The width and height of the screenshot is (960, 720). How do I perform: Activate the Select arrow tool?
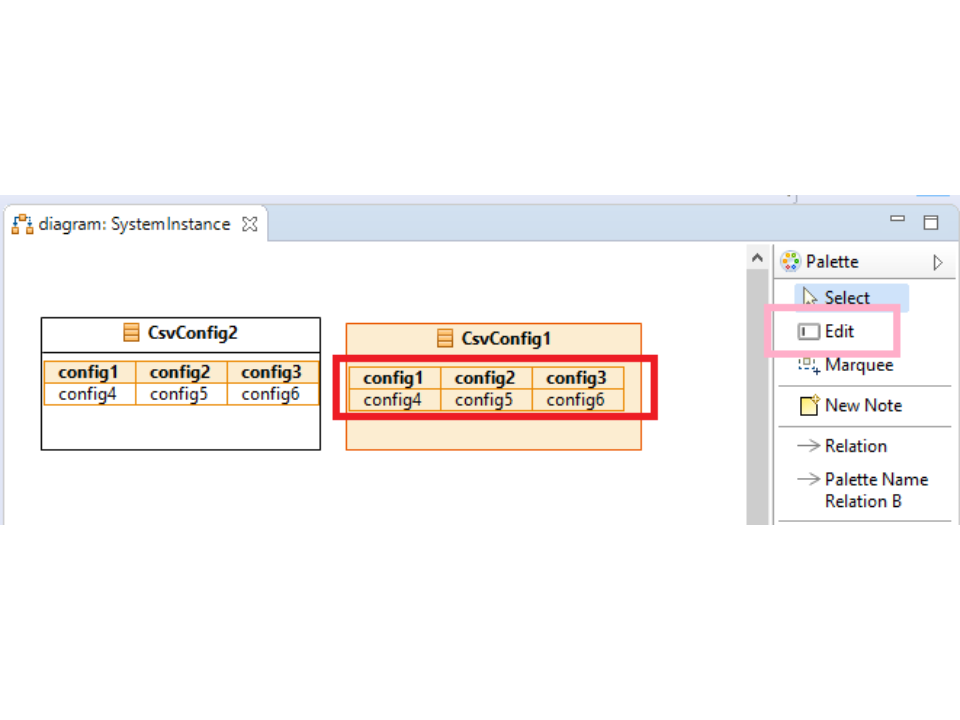(846, 298)
